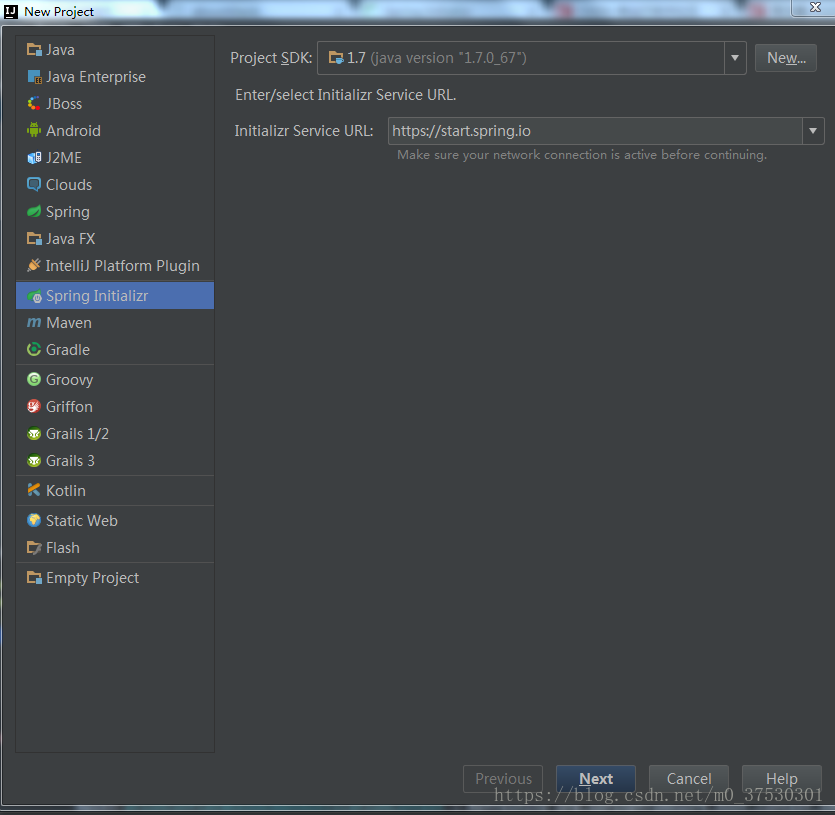The height and width of the screenshot is (815, 835).
Task: Click the Spring leaf icon
Action: [34, 212]
